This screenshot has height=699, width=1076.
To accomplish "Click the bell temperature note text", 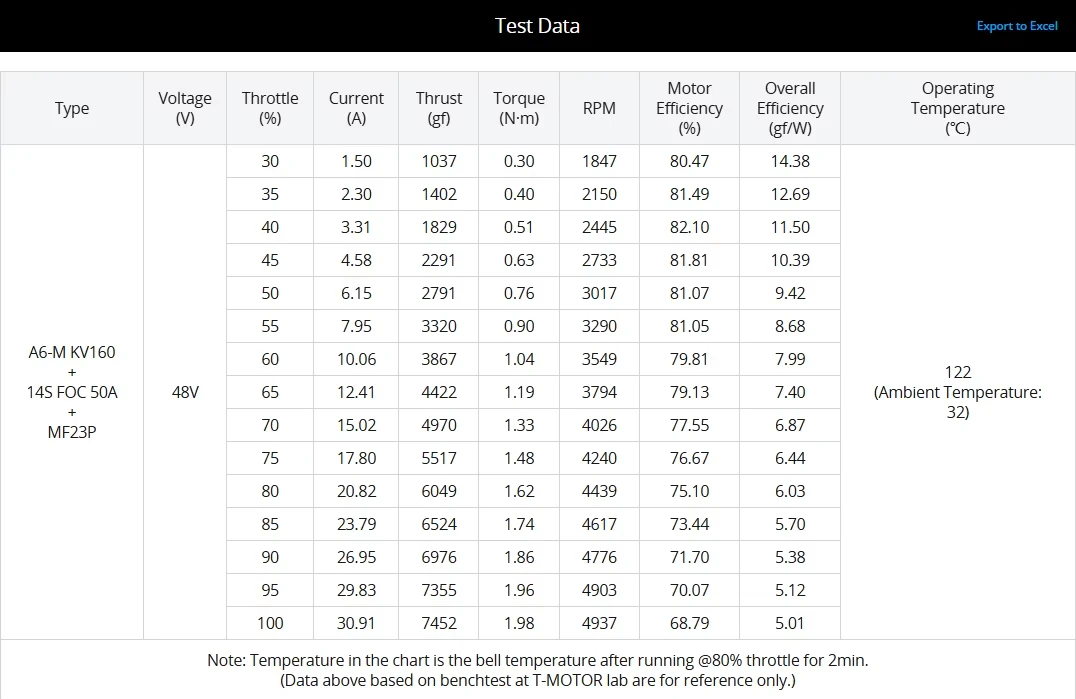I will tap(537, 661).
